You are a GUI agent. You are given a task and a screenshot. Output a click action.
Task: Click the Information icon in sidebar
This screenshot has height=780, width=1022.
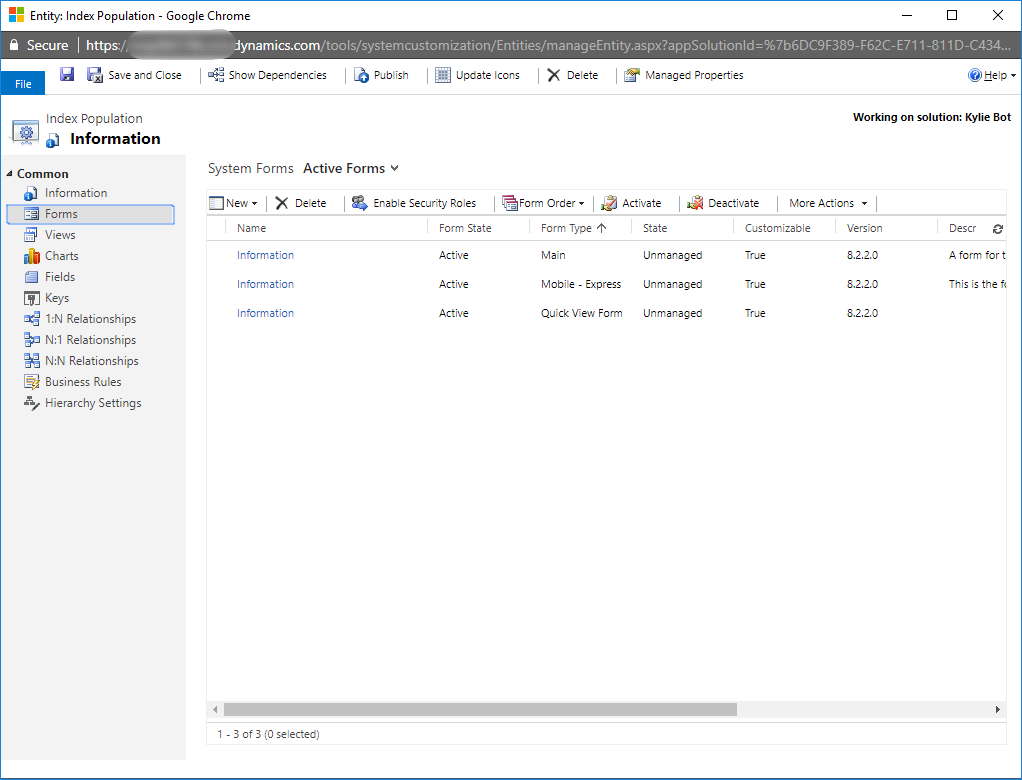point(31,194)
